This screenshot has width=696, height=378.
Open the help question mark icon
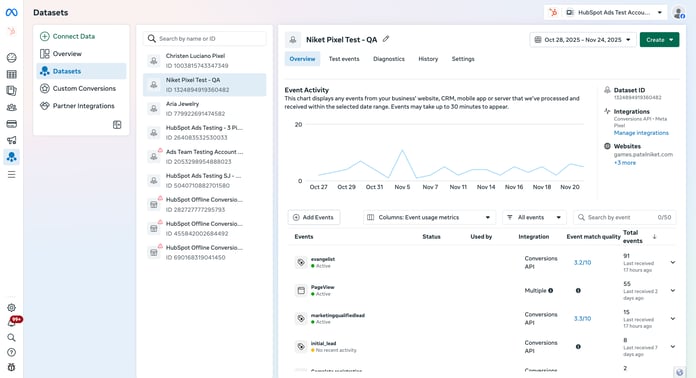click(12, 352)
